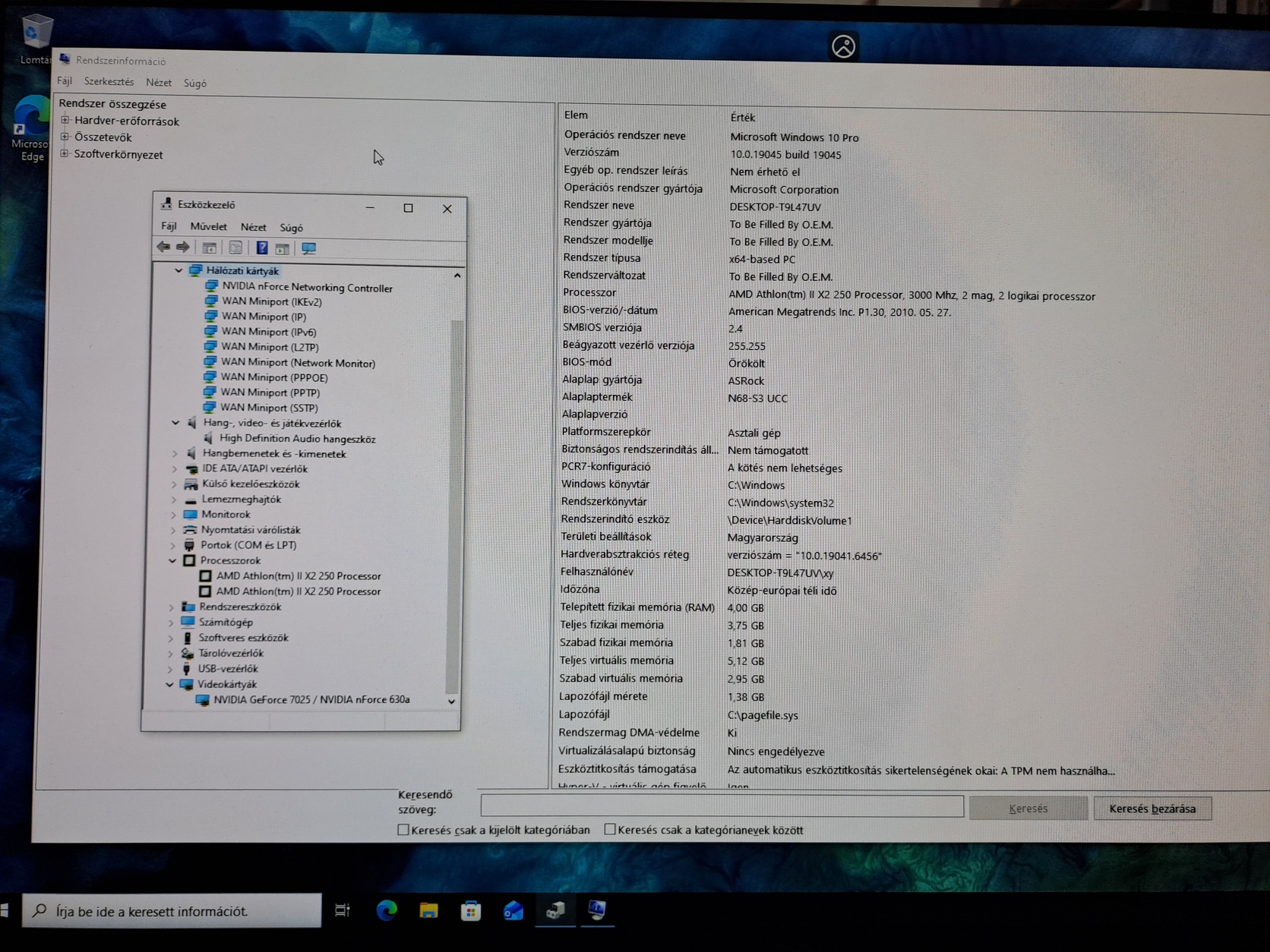Expand Hardver-erőforrások in Rendszerinformáció tree
This screenshot has width=1270, height=952.
[65, 120]
